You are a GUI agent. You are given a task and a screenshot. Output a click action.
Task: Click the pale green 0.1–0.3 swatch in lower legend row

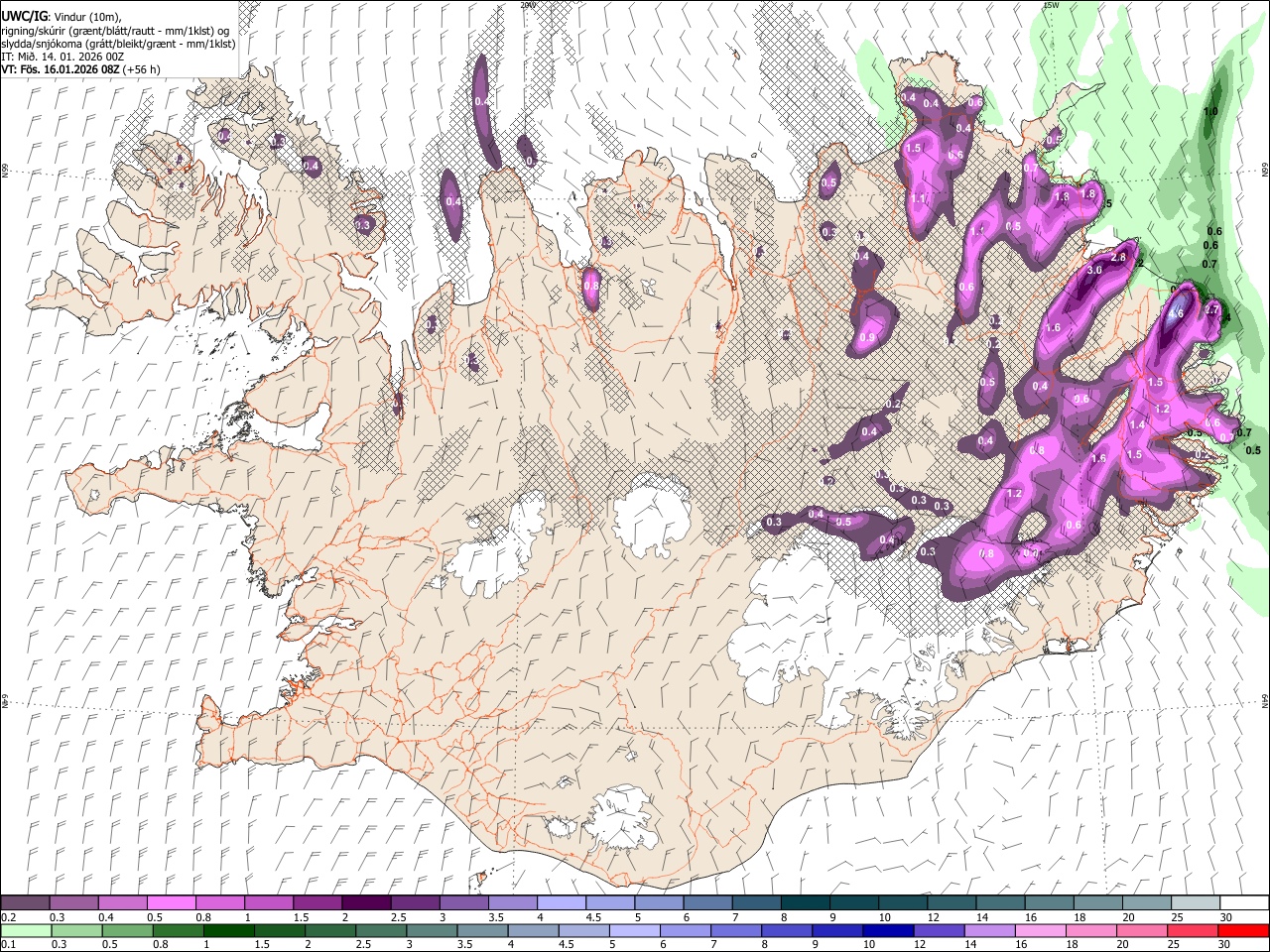(25, 930)
